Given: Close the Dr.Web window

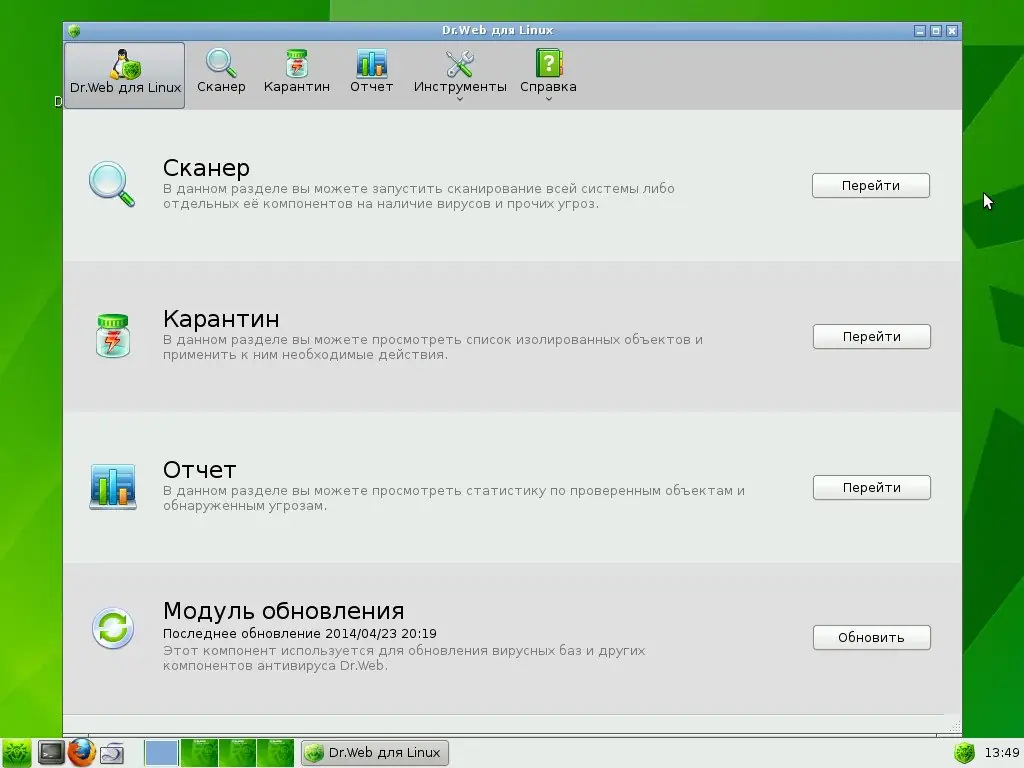Looking at the screenshot, I should click(x=952, y=31).
